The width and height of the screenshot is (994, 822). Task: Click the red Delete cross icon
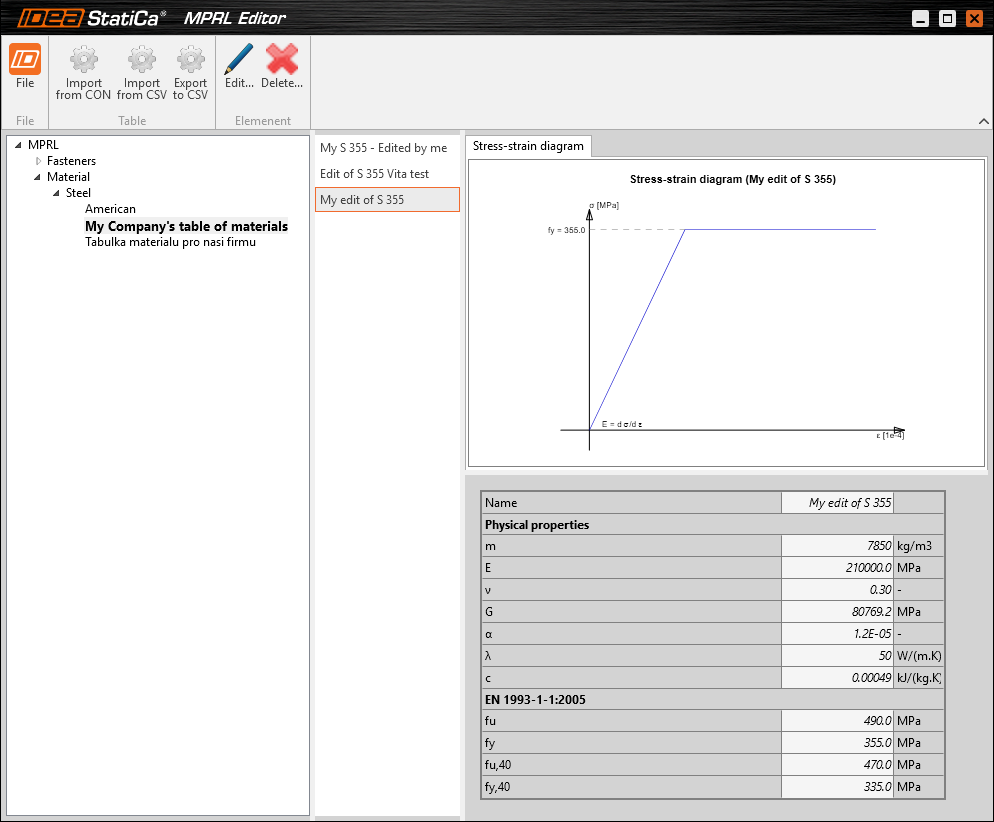pos(282,61)
